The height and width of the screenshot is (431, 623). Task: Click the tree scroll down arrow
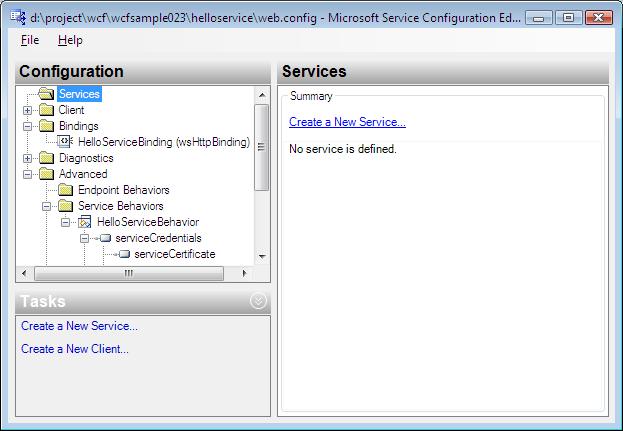(x=262, y=256)
